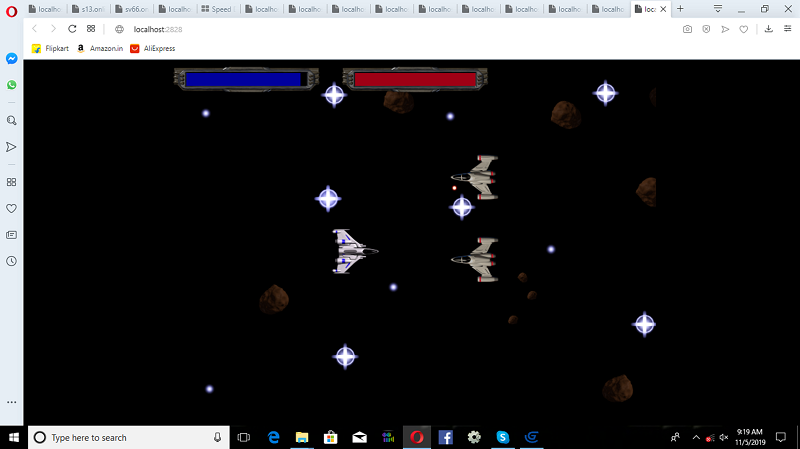Screen dimensions: 800x449
Task: Open the Action Center notifications
Action: click(x=781, y=437)
